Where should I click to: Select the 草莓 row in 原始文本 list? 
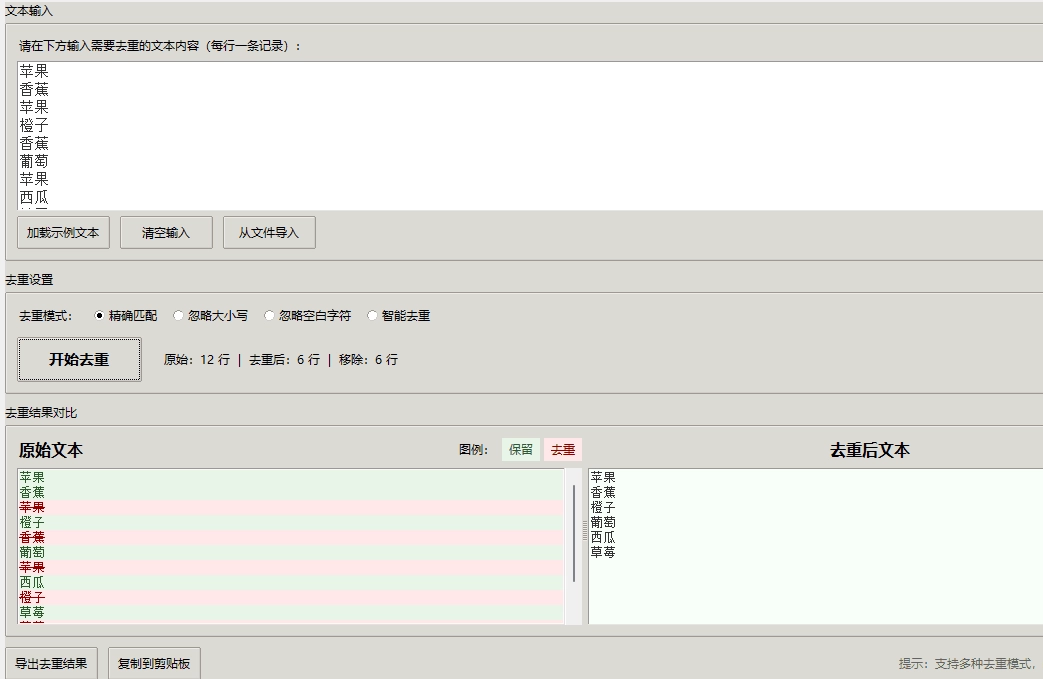pos(32,612)
